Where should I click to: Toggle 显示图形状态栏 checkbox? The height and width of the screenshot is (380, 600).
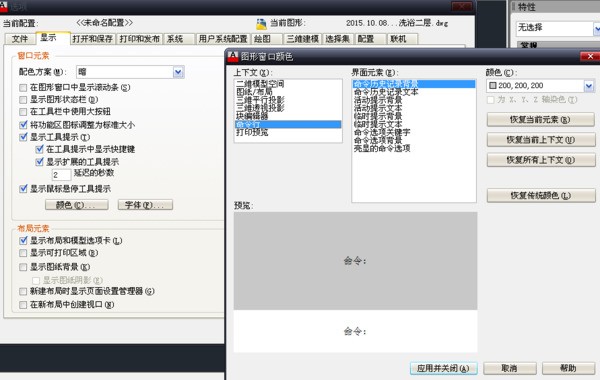pyautogui.click(x=23, y=99)
